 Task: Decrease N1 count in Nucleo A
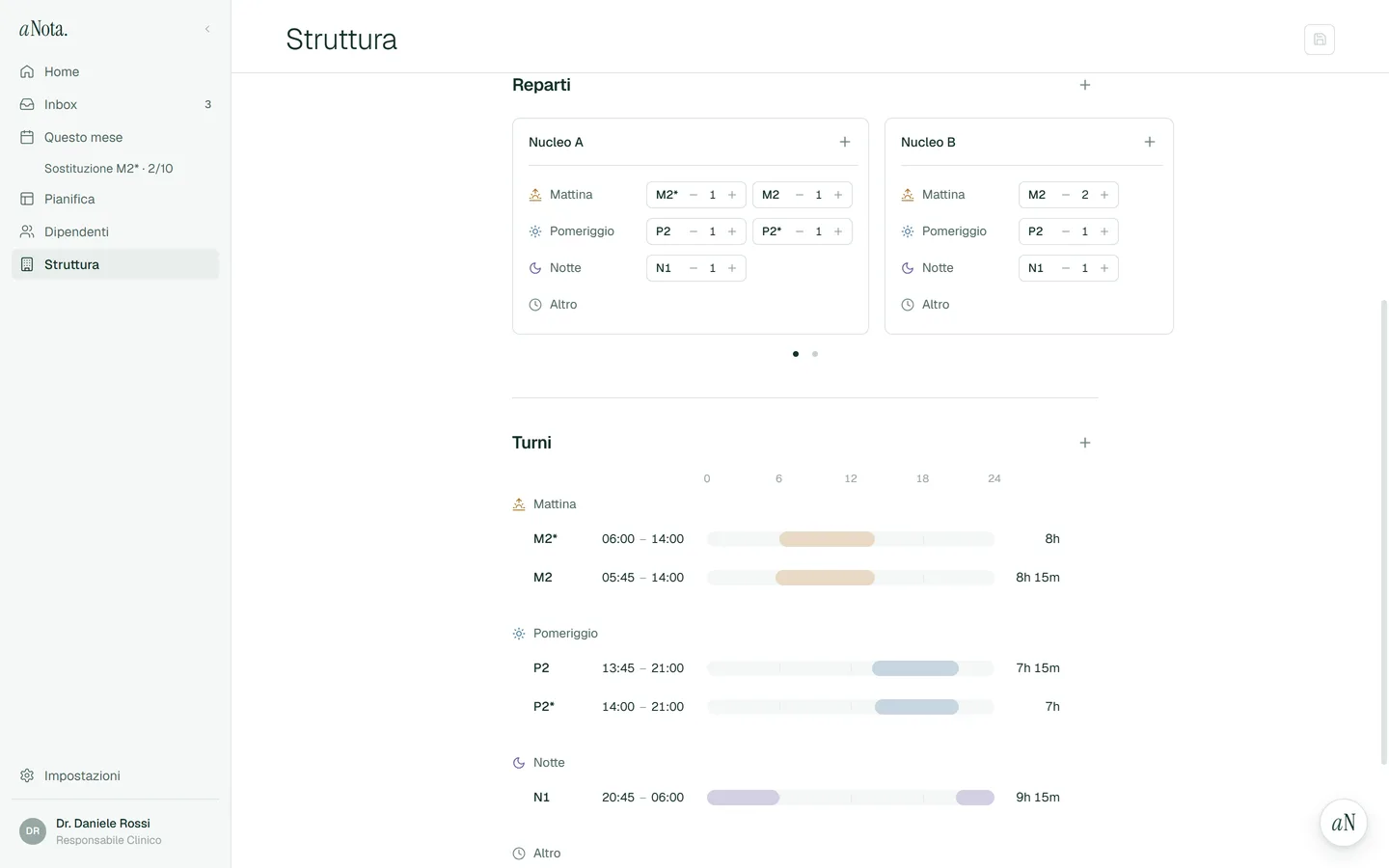coord(694,268)
